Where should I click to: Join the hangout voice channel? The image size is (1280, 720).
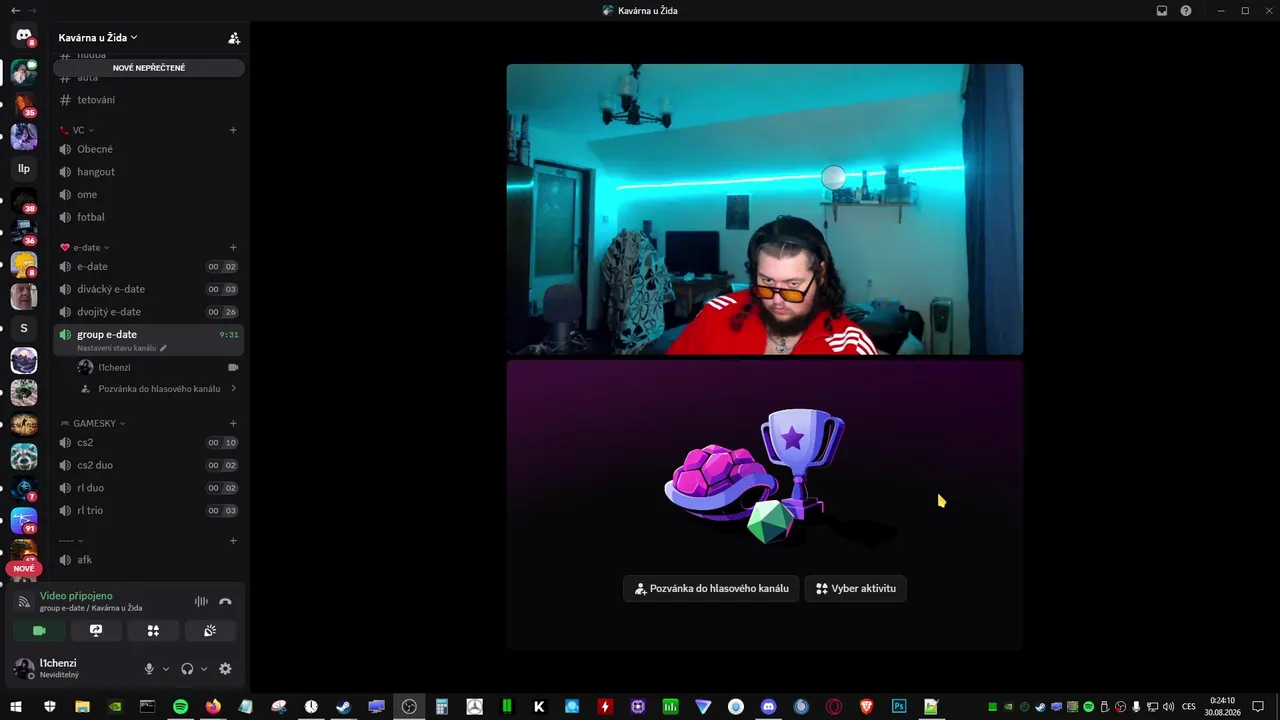149,172
